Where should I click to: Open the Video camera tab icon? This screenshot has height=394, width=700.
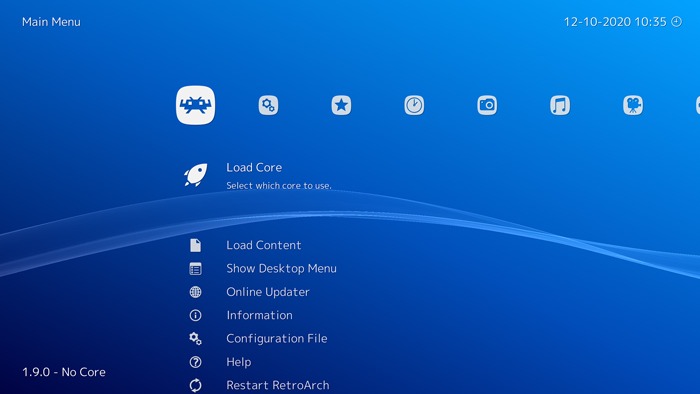pyautogui.click(x=633, y=105)
